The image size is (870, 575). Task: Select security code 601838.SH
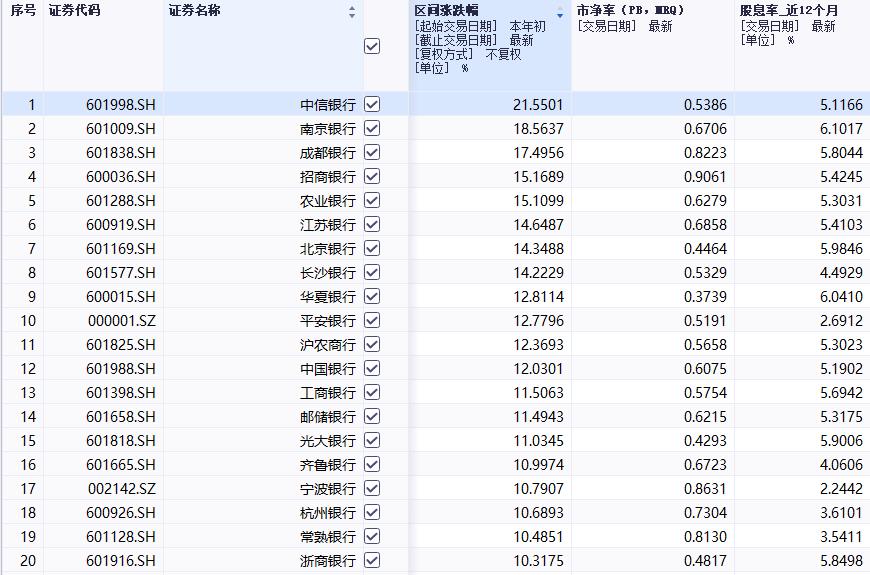point(120,152)
